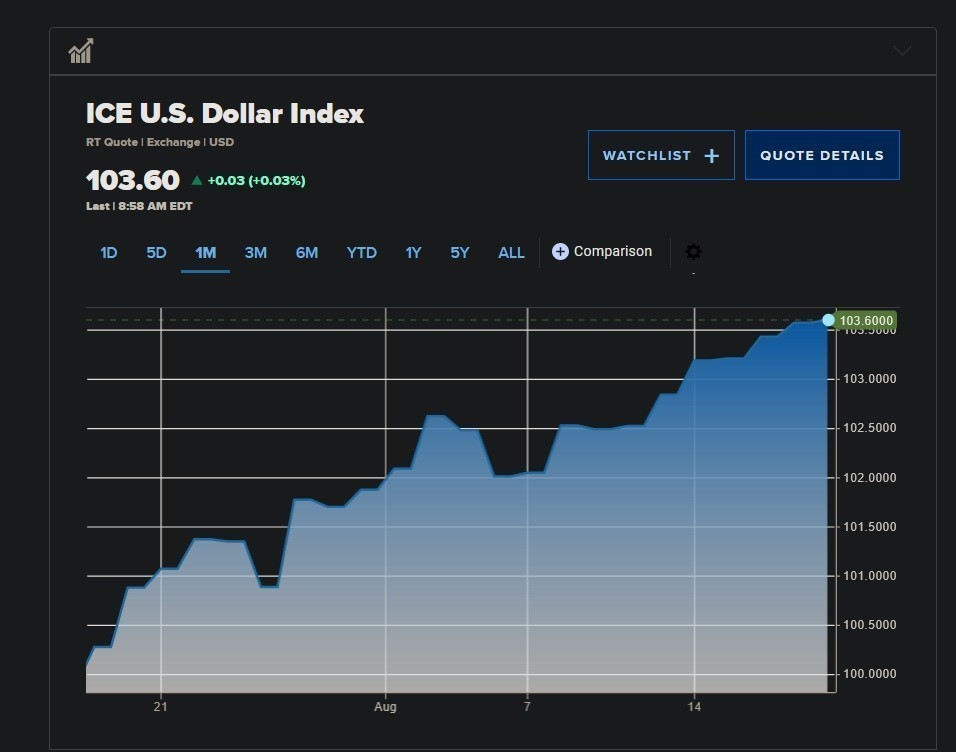Click the plus icon beside Comparison

tap(560, 252)
